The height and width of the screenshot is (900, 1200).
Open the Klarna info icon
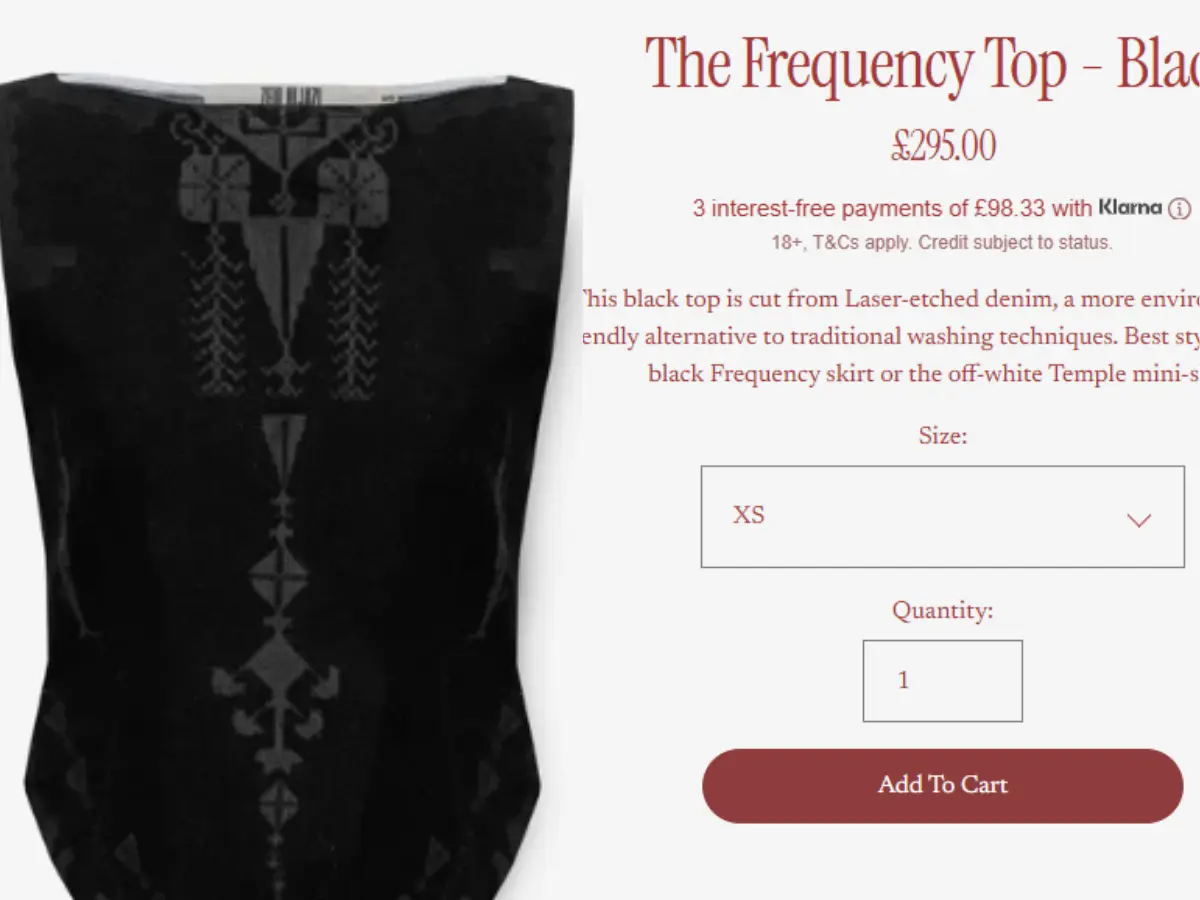click(x=1180, y=209)
